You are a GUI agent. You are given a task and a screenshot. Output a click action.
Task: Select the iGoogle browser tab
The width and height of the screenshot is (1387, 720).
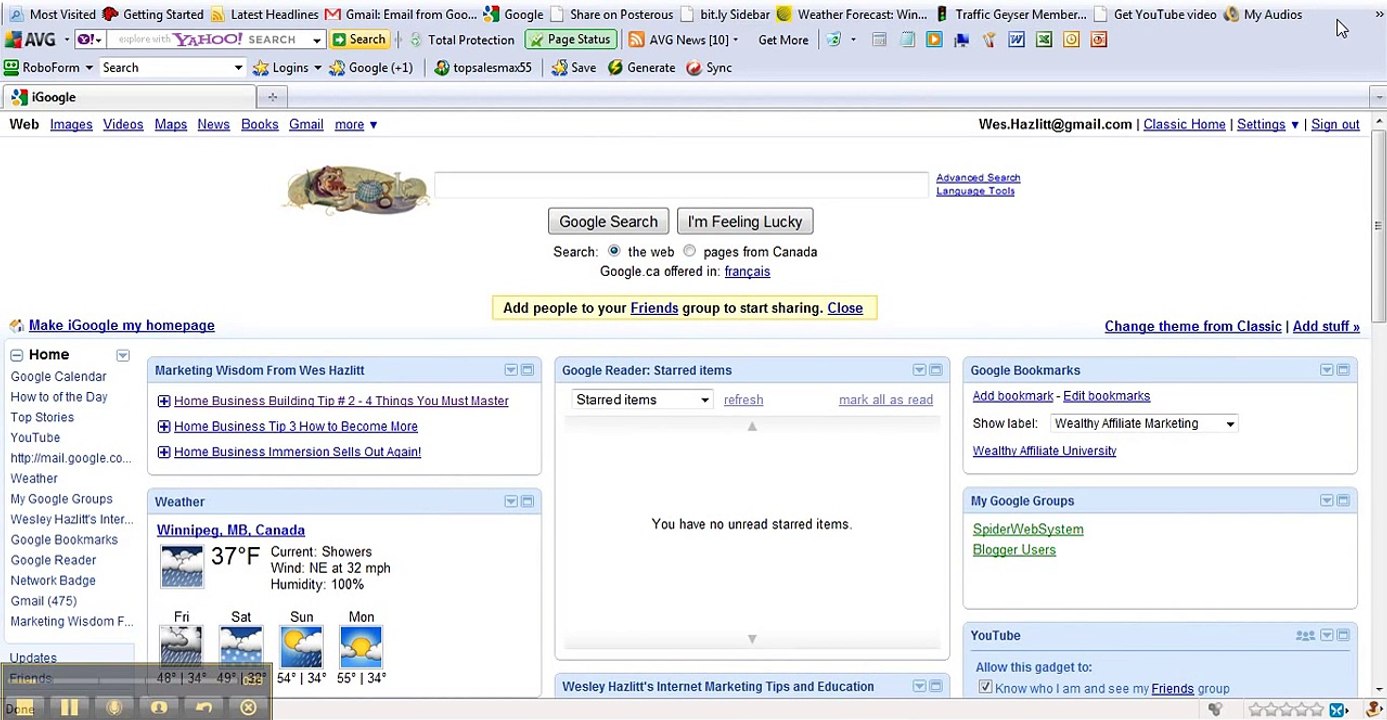130,97
